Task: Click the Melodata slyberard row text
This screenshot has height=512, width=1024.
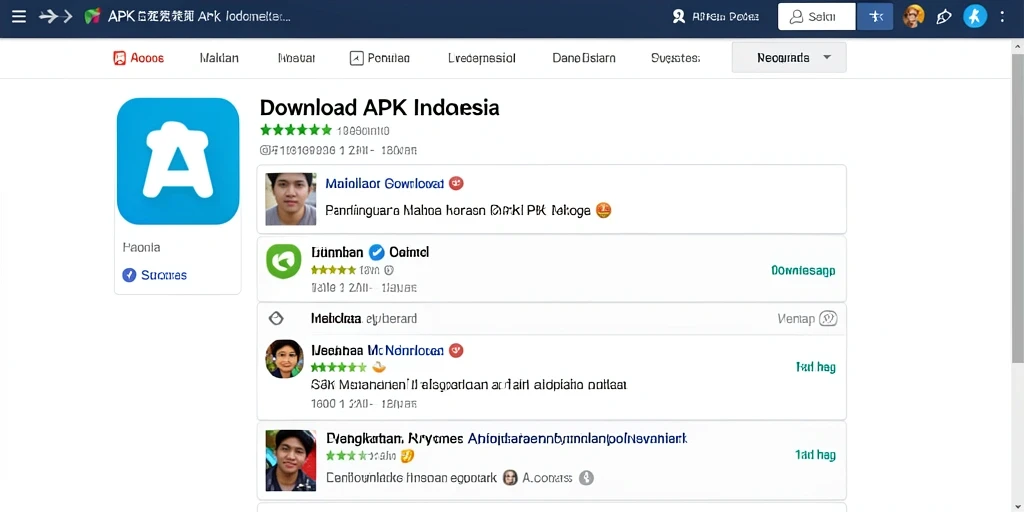Action: pos(364,319)
